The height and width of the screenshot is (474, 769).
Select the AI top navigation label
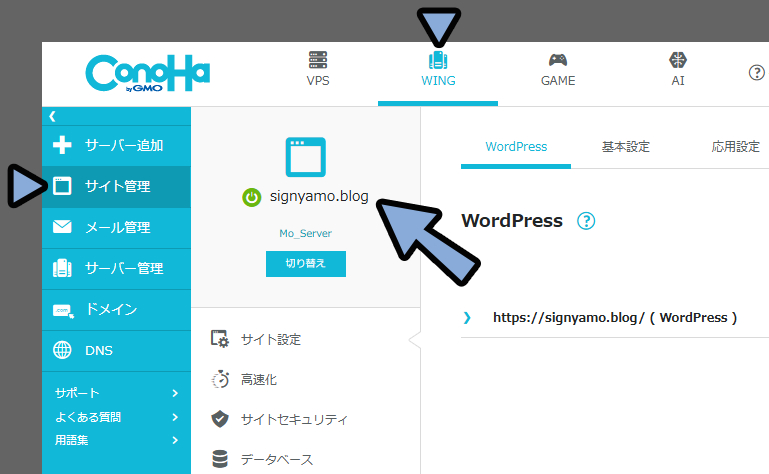coord(678,80)
